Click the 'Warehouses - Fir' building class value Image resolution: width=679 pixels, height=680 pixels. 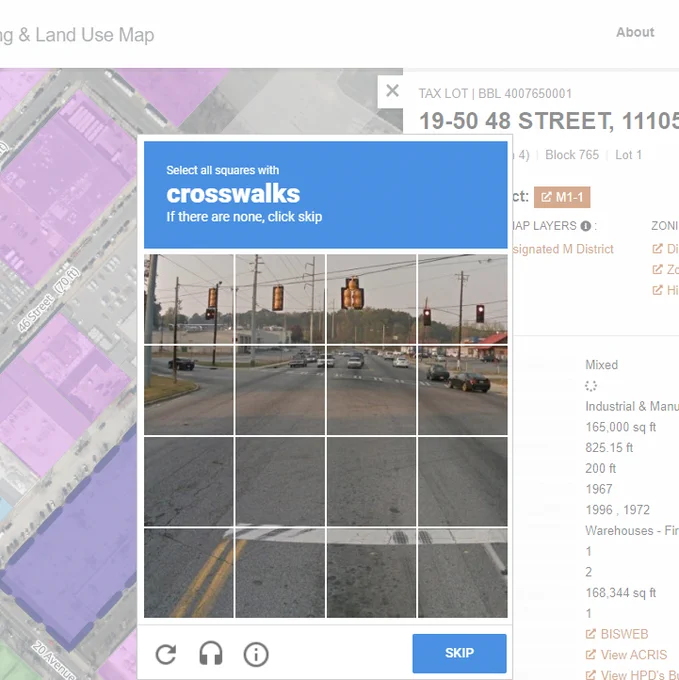[x=632, y=530]
